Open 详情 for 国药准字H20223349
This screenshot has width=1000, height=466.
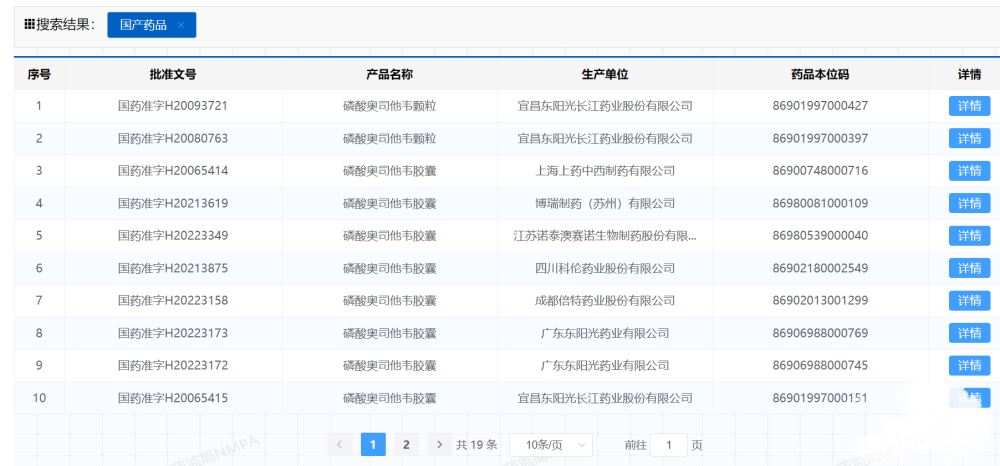click(x=969, y=236)
